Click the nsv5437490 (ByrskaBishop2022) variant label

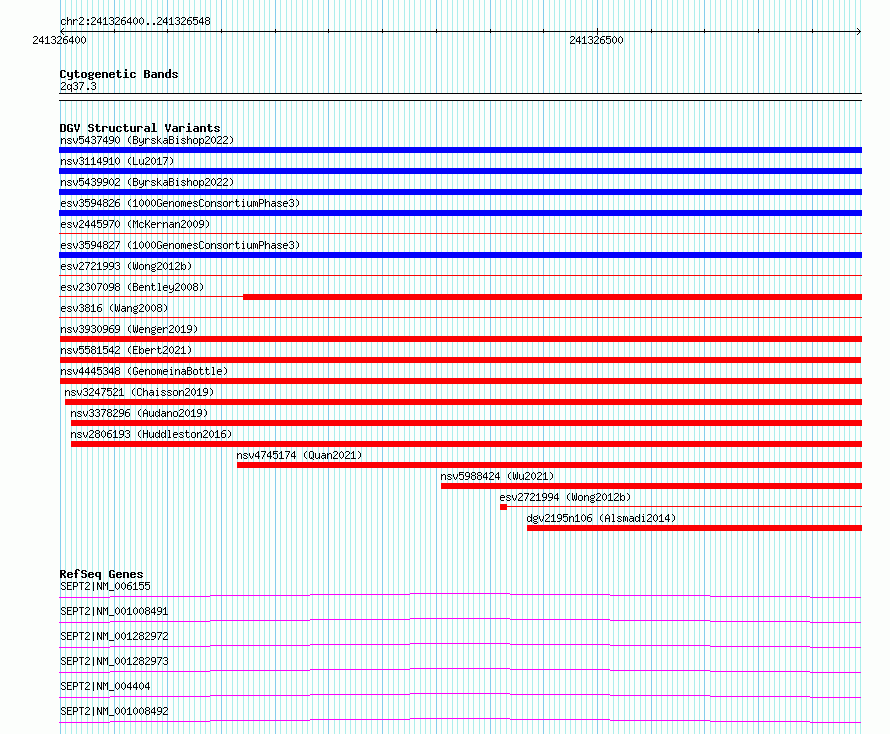click(147, 140)
